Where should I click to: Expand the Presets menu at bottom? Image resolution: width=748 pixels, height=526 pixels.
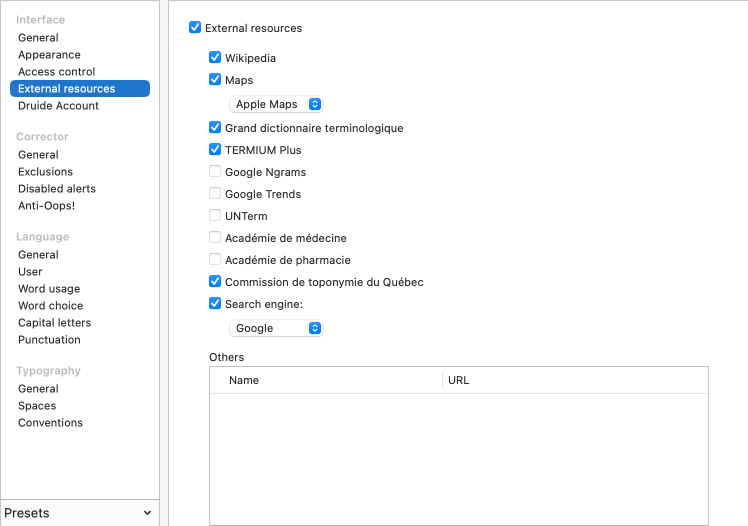coord(79,513)
